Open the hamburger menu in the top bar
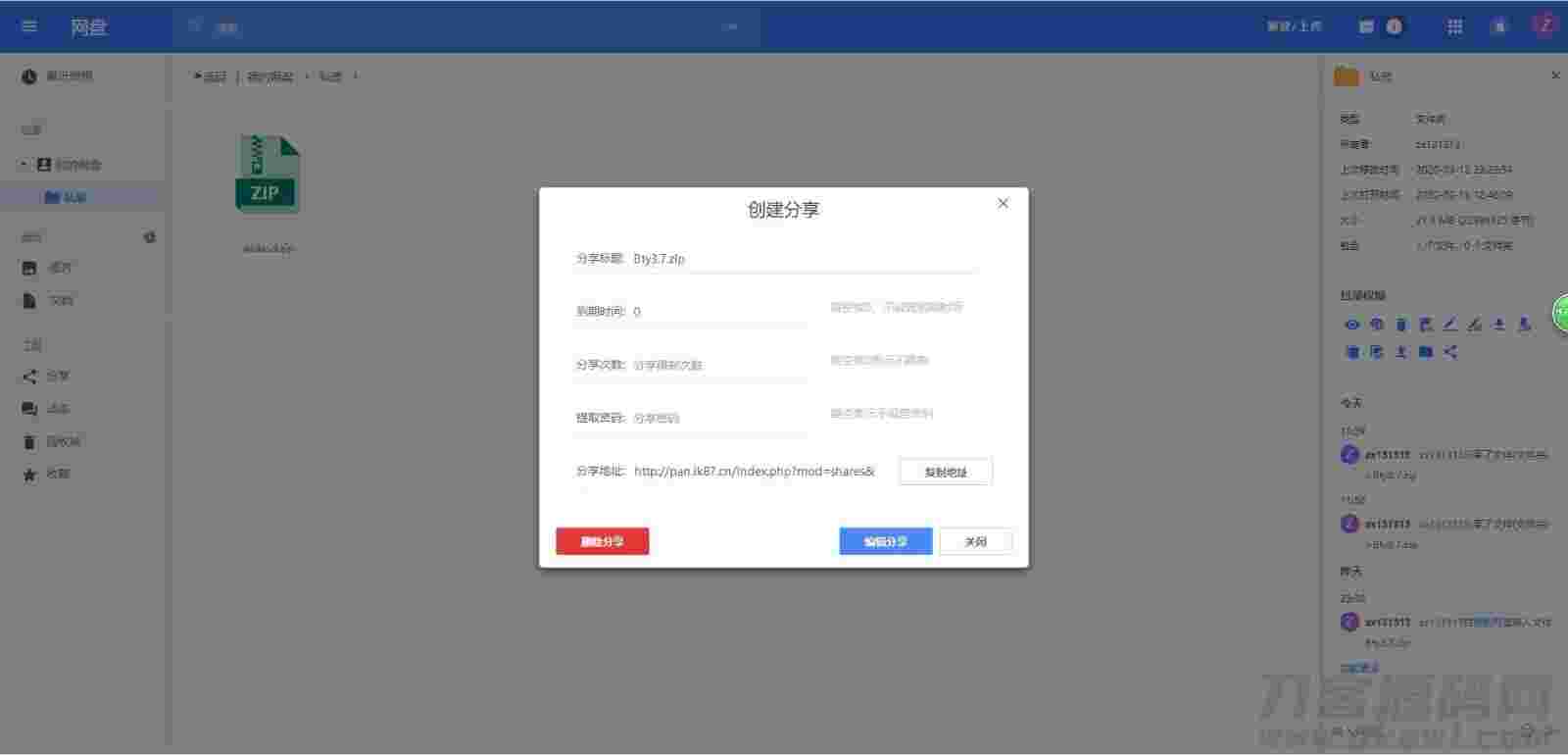Image resolution: width=1568 pixels, height=755 pixels. point(29,26)
